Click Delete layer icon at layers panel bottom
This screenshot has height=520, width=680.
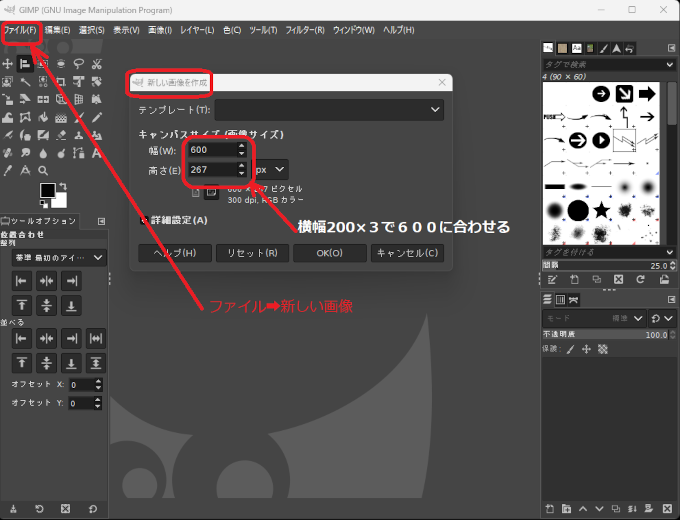667,509
